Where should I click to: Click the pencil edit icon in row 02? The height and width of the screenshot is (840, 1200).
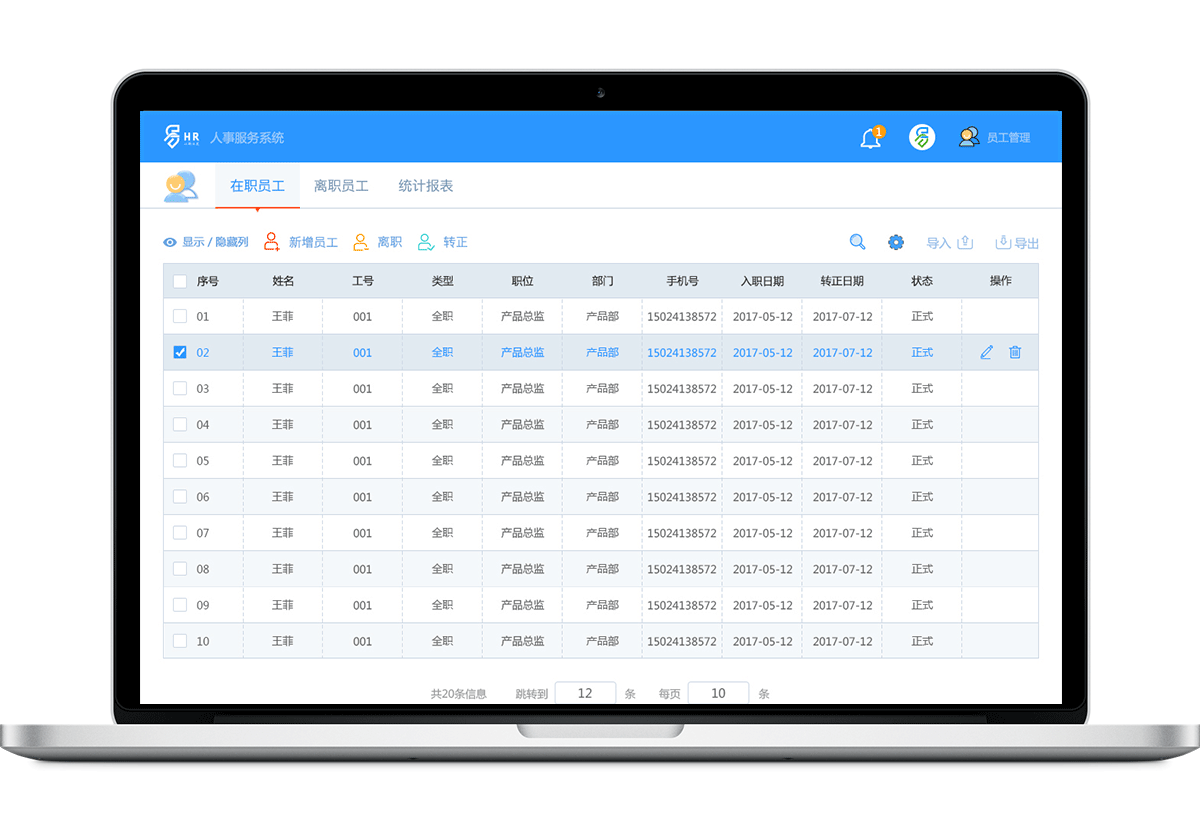click(x=987, y=352)
